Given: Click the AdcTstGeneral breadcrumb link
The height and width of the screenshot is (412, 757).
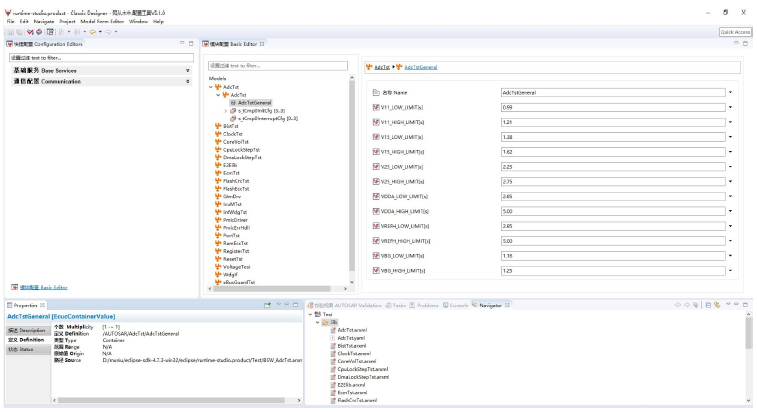Looking at the screenshot, I should pyautogui.click(x=421, y=67).
